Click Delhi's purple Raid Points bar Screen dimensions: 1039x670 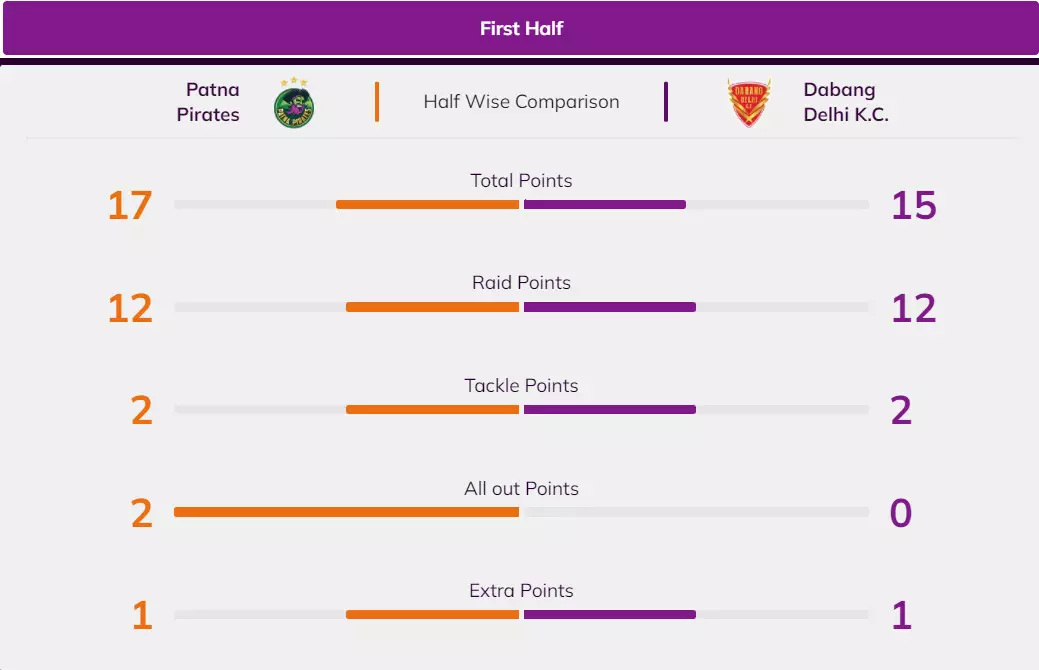click(x=610, y=307)
